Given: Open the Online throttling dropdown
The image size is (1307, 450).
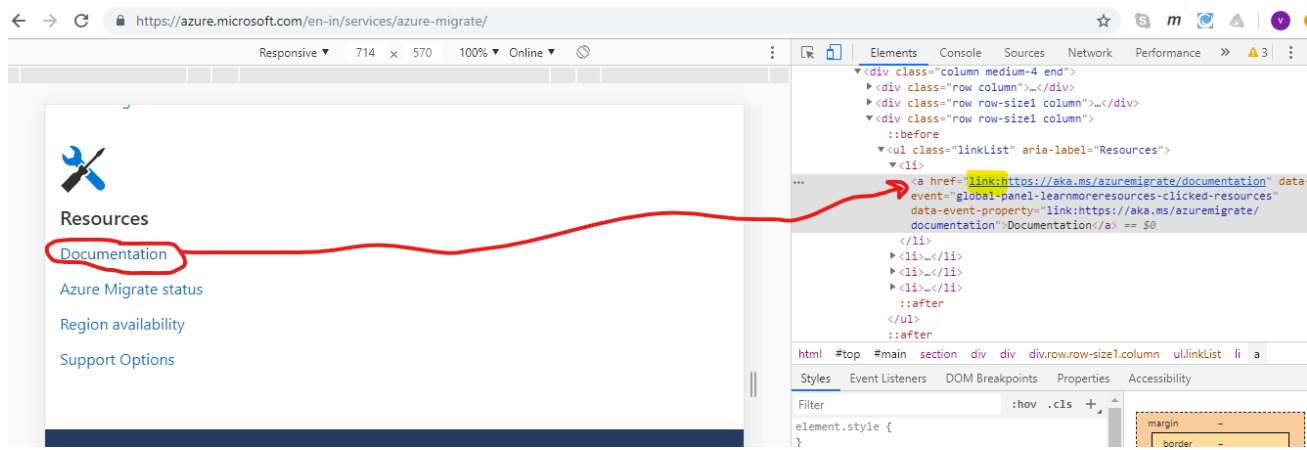Looking at the screenshot, I should point(531,52).
